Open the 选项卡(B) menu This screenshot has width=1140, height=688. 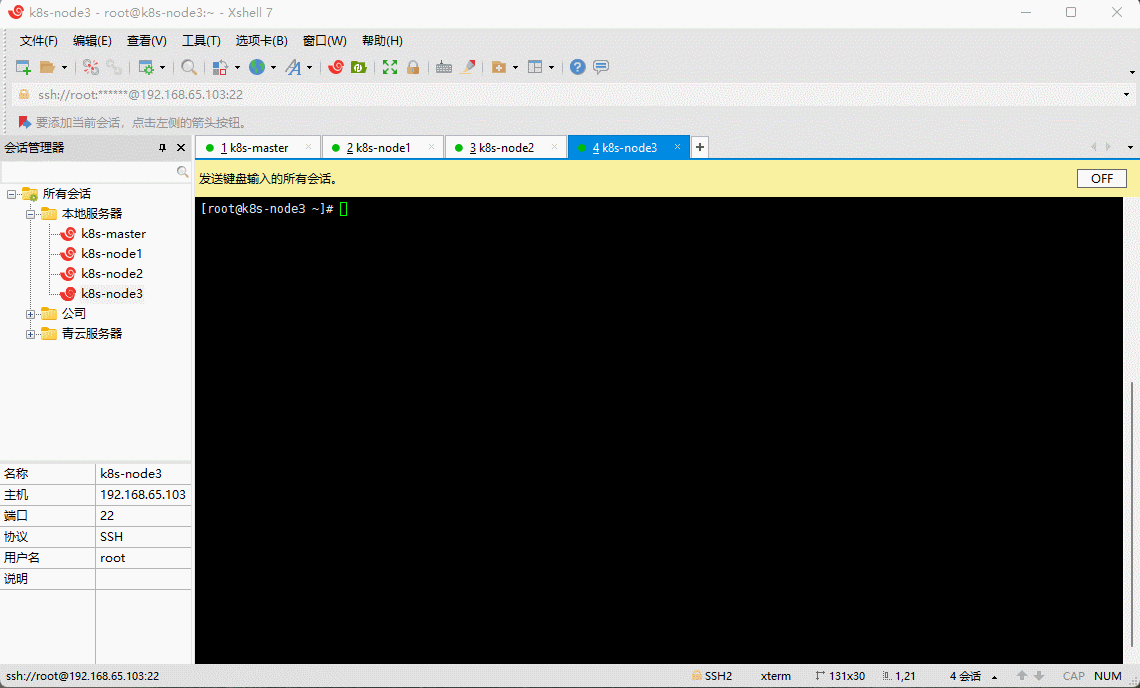[x=262, y=41]
